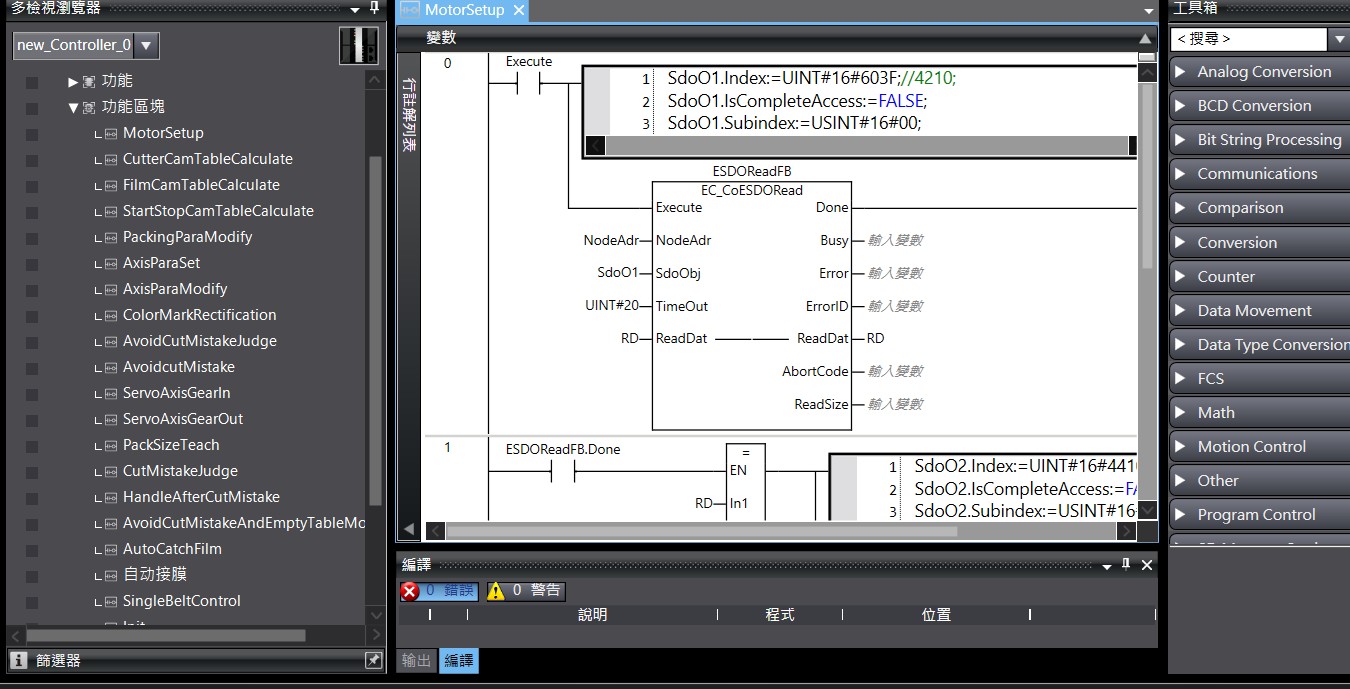Expand the 功能 tree node

point(73,81)
